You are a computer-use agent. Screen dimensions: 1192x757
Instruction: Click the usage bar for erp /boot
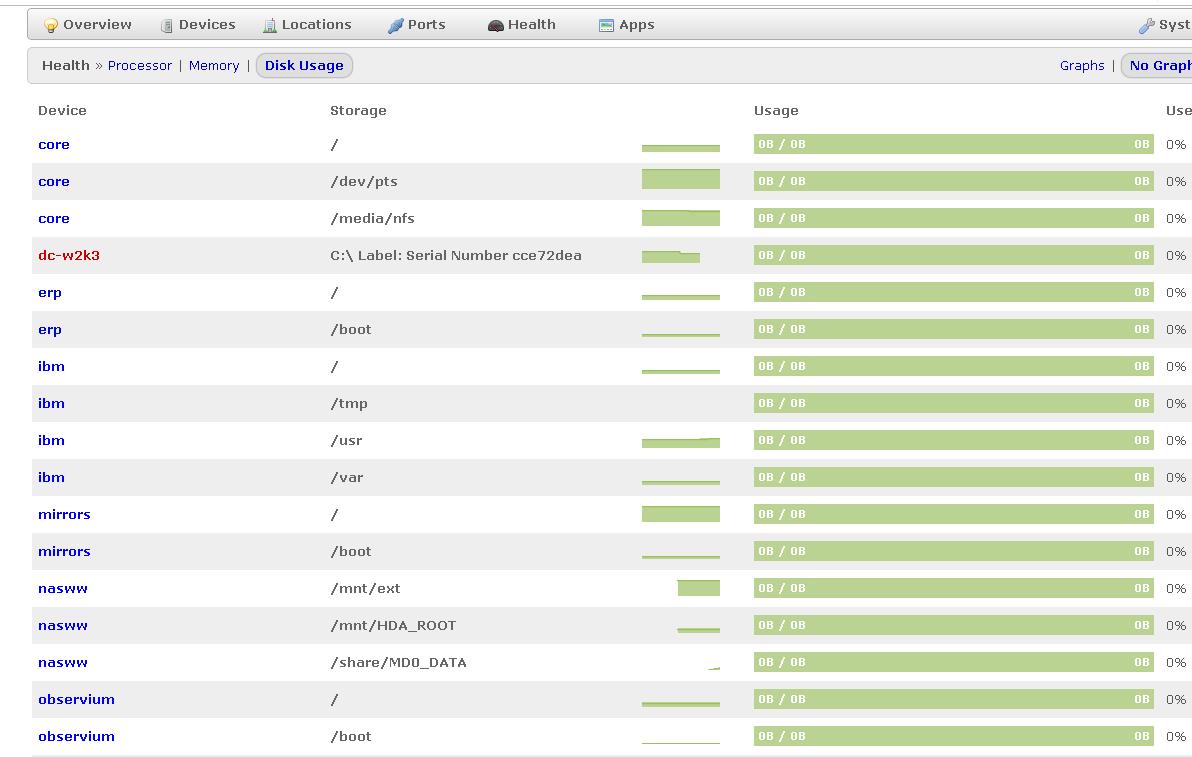[953, 330]
